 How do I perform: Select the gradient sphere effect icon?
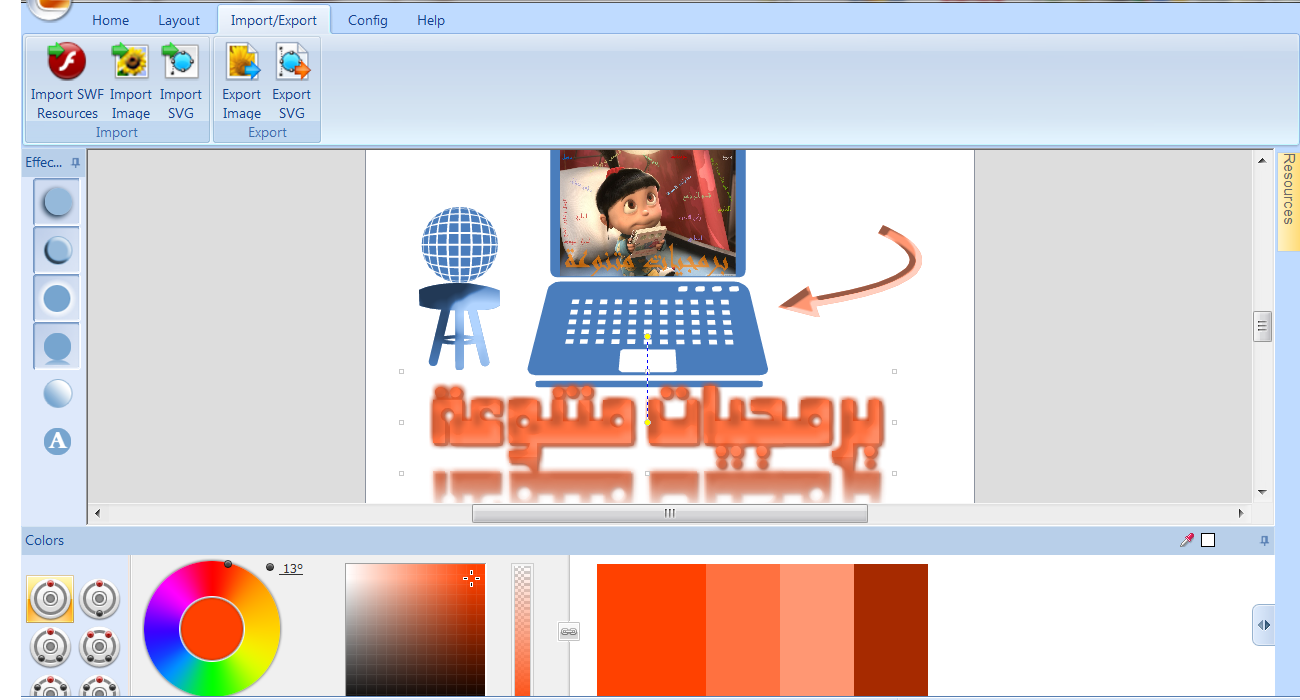click(x=58, y=393)
